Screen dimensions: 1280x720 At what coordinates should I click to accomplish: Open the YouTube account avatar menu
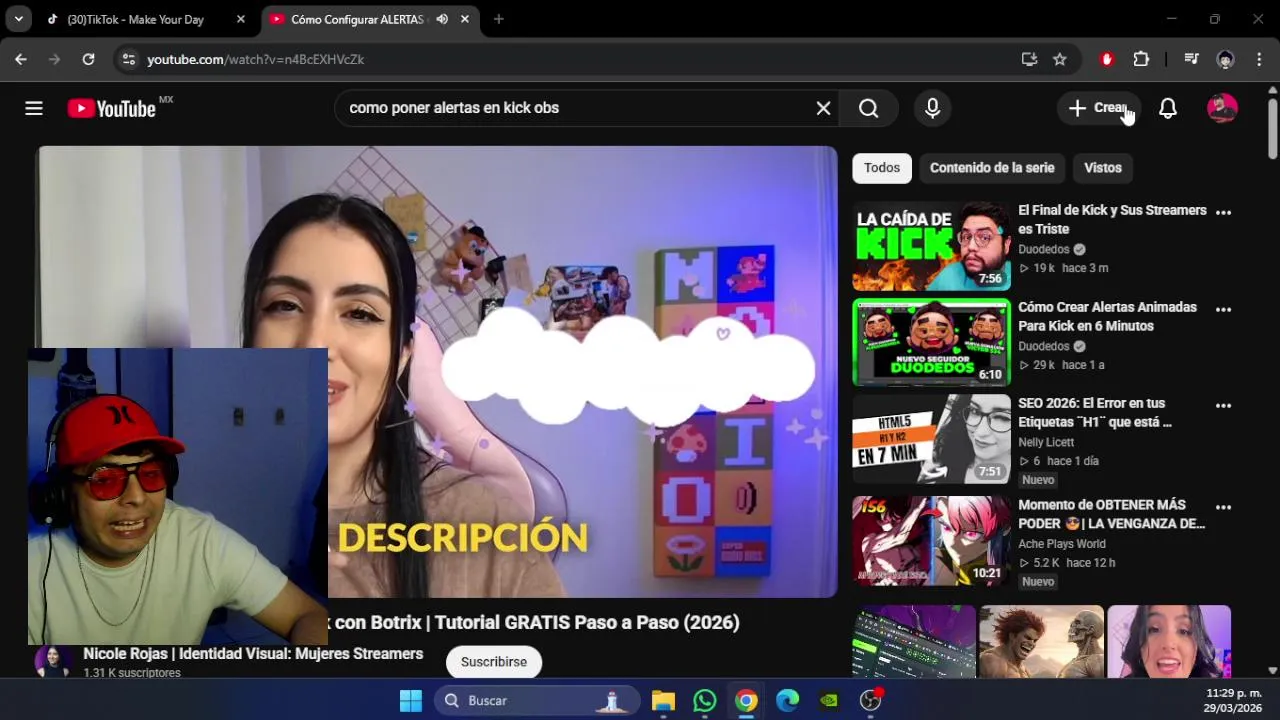tap(1222, 108)
